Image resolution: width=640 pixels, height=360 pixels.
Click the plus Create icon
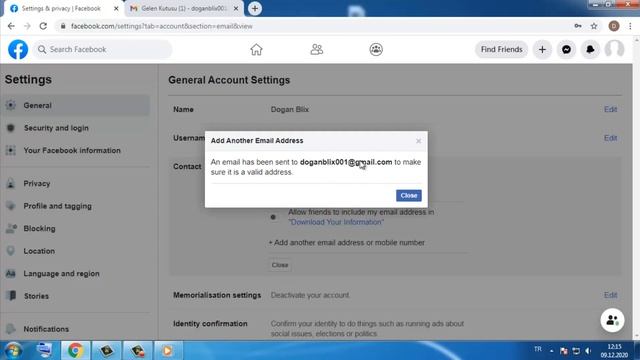[x=542, y=49]
